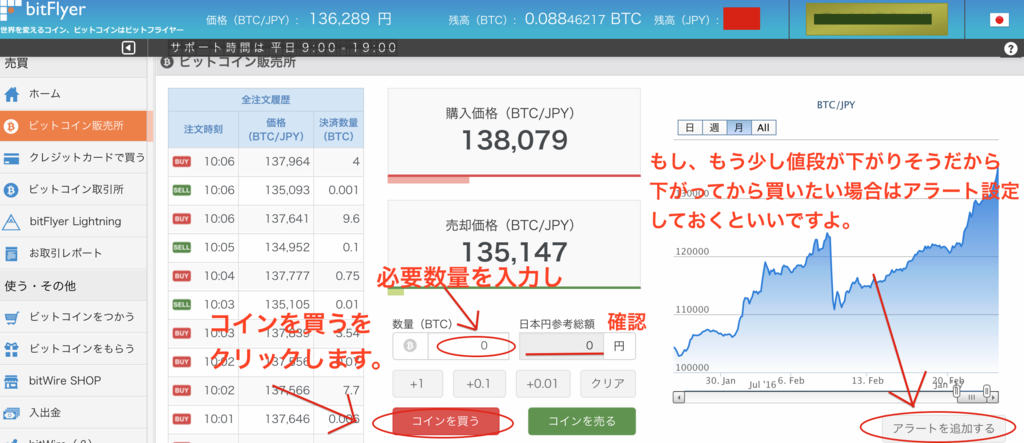Open ビットコインをもらう
The image size is (1024, 443).
pyautogui.click(x=73, y=349)
